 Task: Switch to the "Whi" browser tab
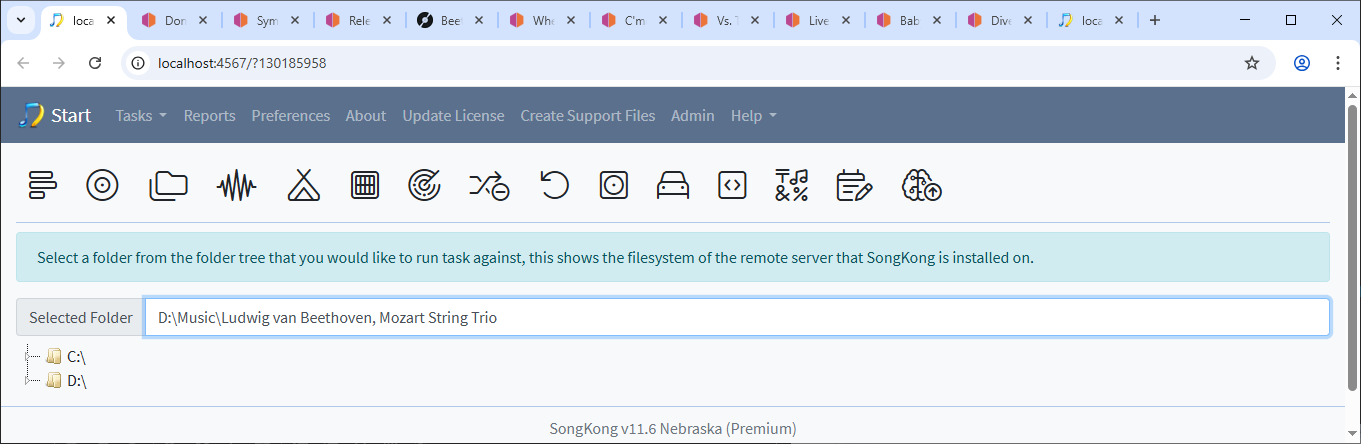point(544,20)
